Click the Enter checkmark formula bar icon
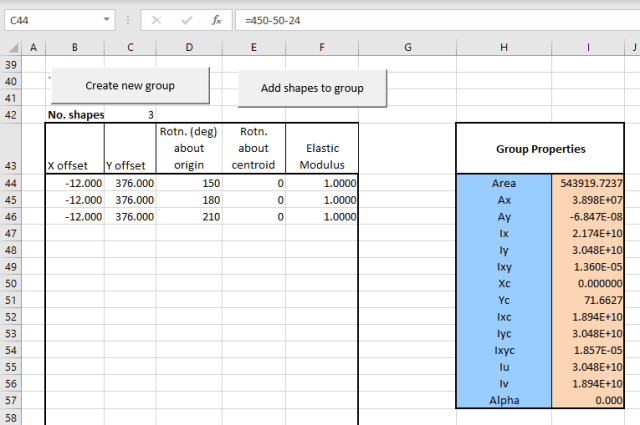This screenshot has width=640, height=425. (x=186, y=20)
